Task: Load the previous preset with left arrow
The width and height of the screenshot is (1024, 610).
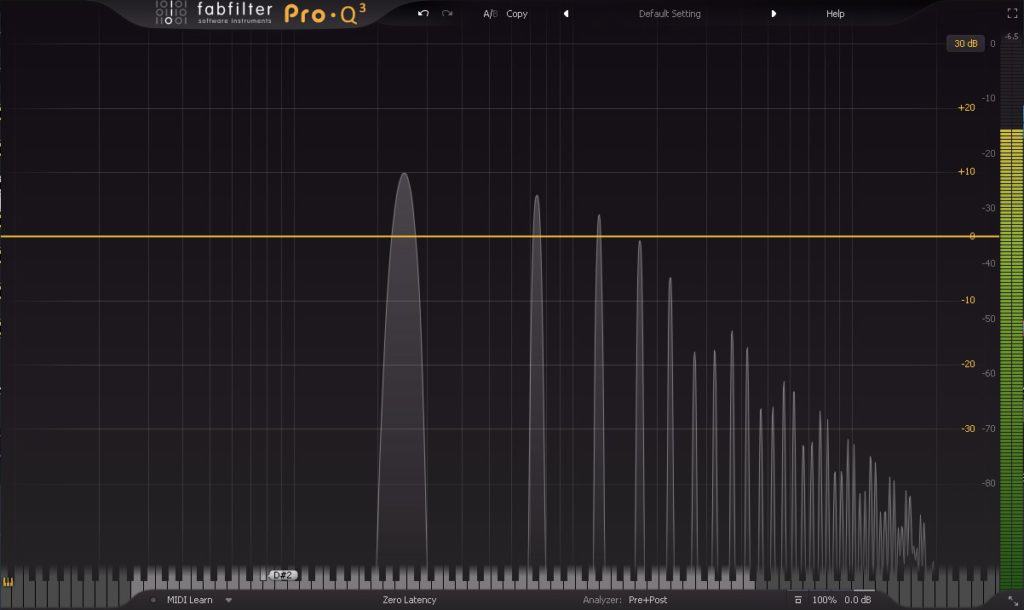Action: (x=566, y=13)
